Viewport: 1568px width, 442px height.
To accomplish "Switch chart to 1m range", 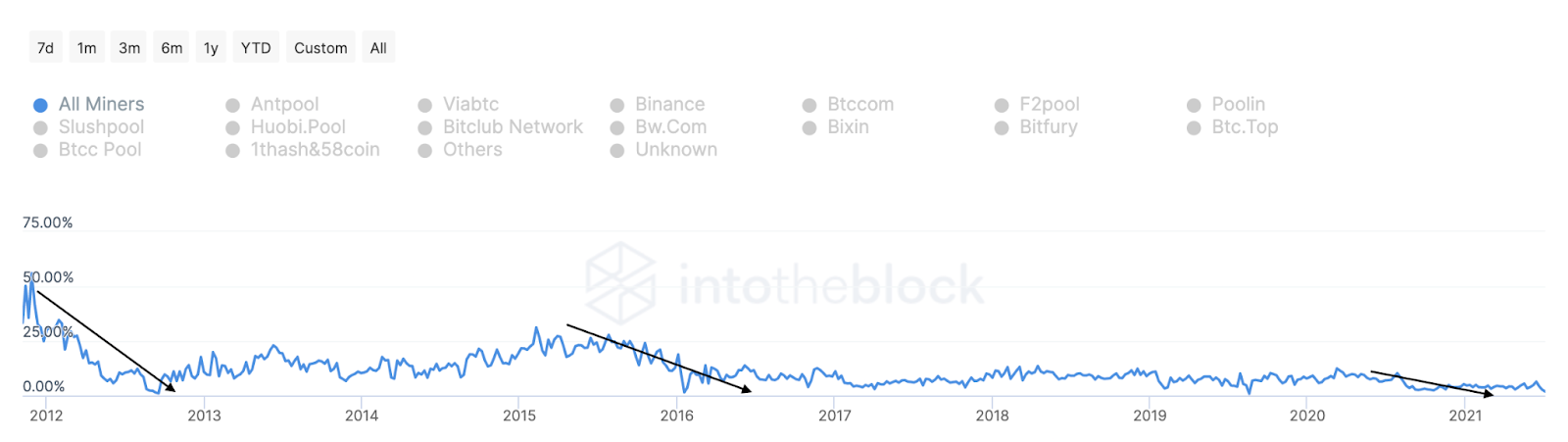I will (x=87, y=47).
